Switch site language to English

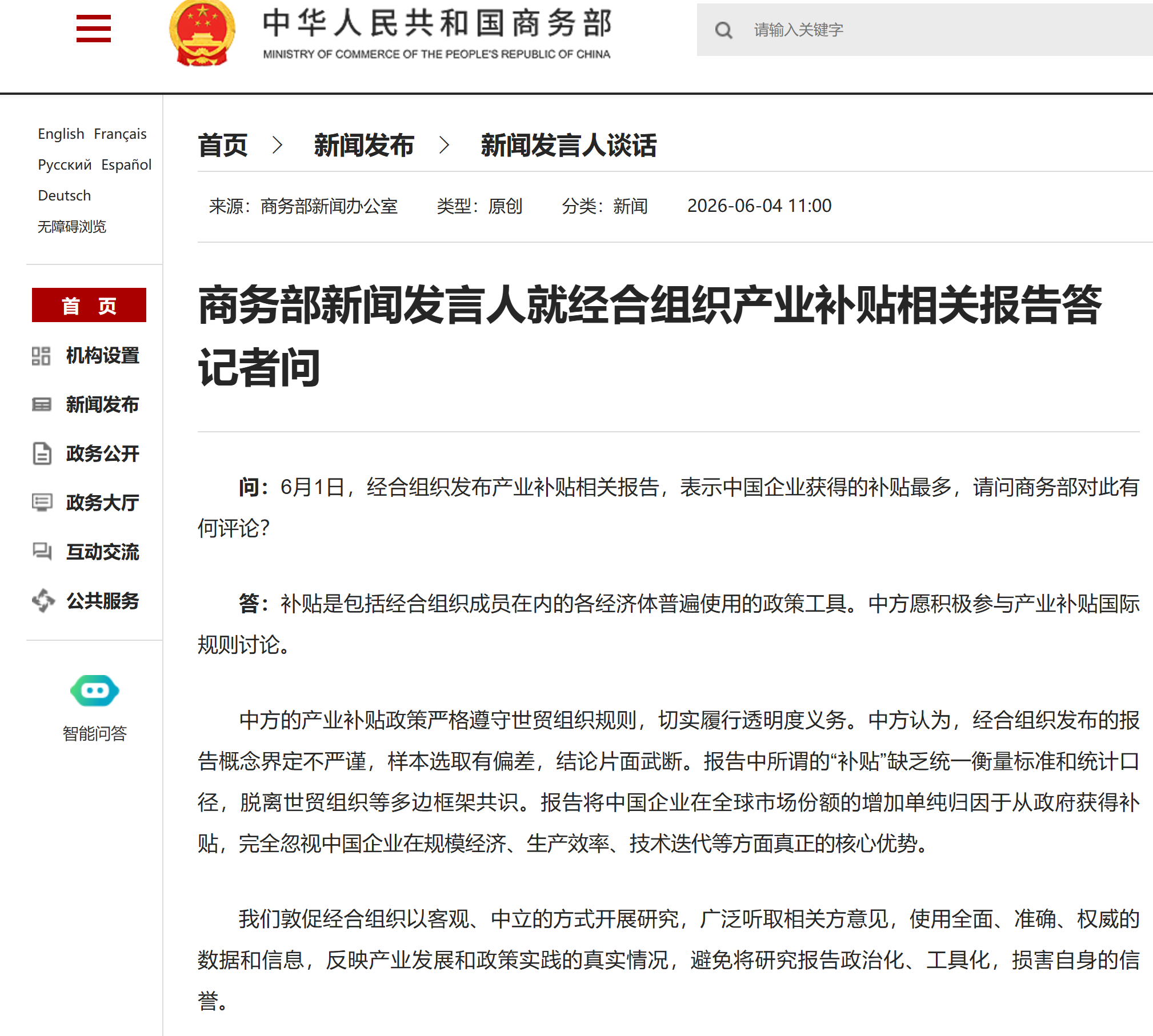61,134
